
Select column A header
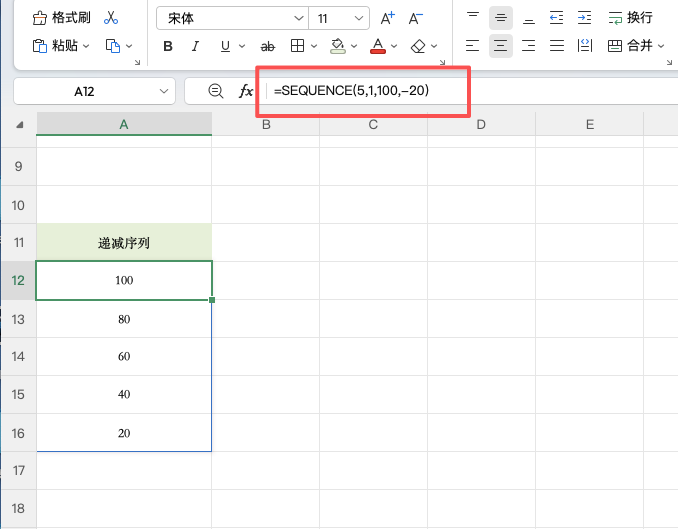124,125
